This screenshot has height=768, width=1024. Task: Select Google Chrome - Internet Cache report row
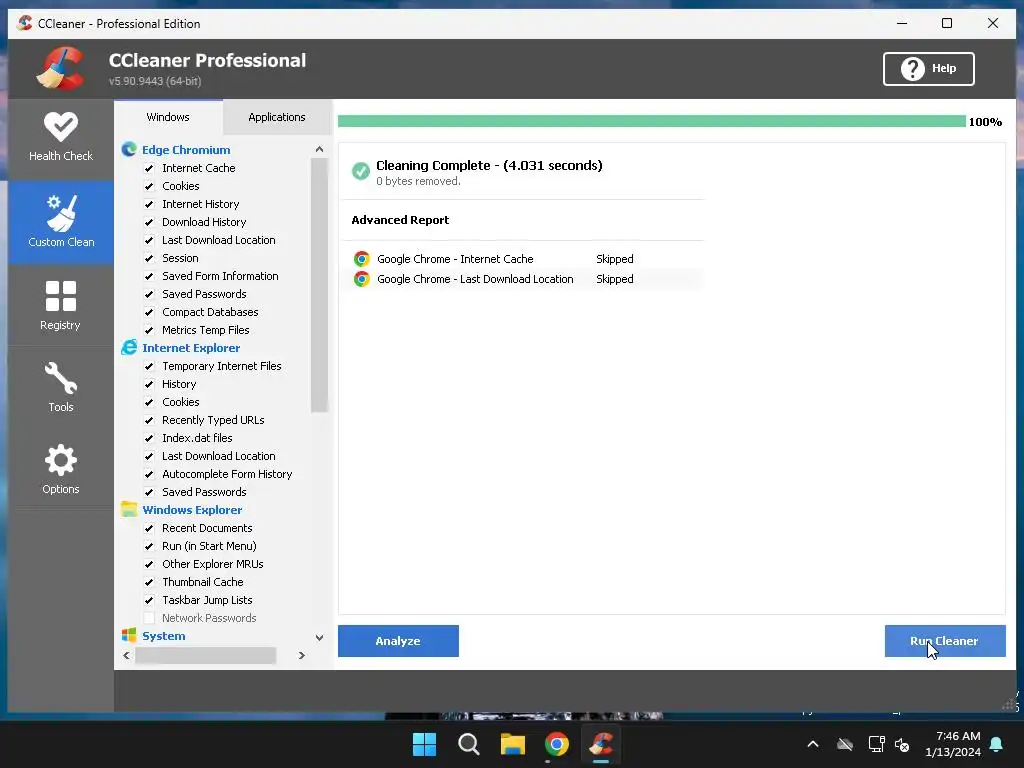[x=522, y=259]
